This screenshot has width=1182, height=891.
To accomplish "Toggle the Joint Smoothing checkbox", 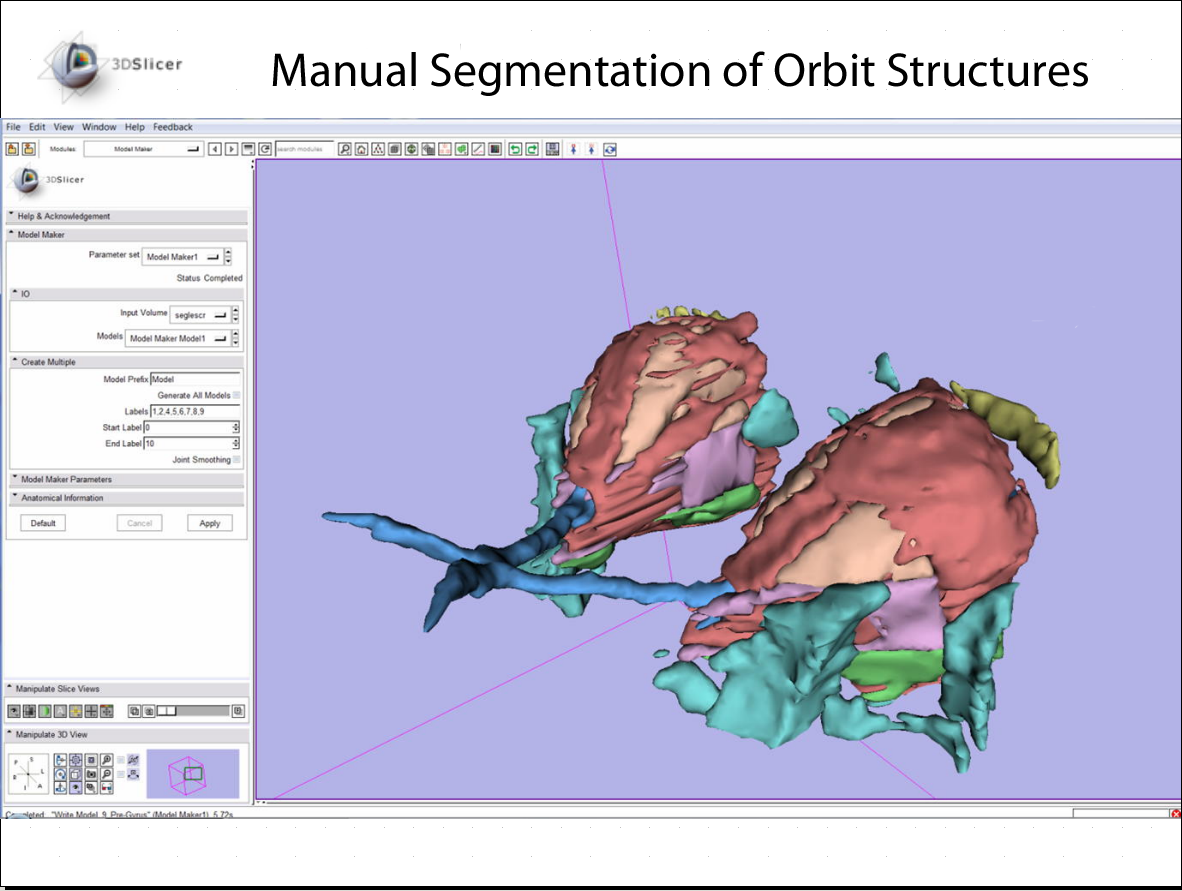I will pos(236,460).
